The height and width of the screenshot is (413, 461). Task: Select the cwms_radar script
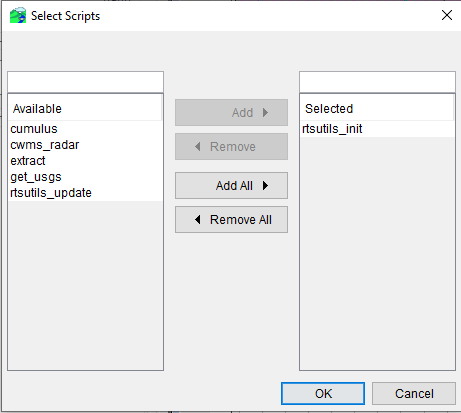85,145
